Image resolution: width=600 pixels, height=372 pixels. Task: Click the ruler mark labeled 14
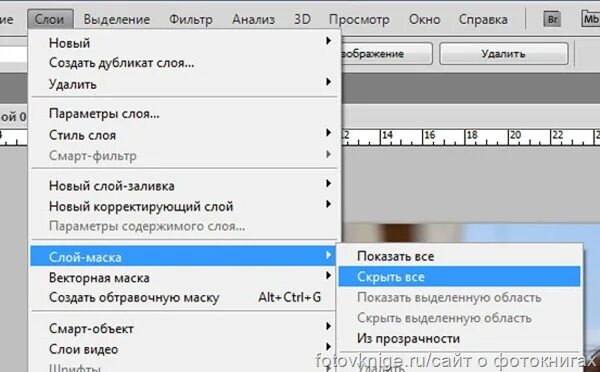coord(387,135)
